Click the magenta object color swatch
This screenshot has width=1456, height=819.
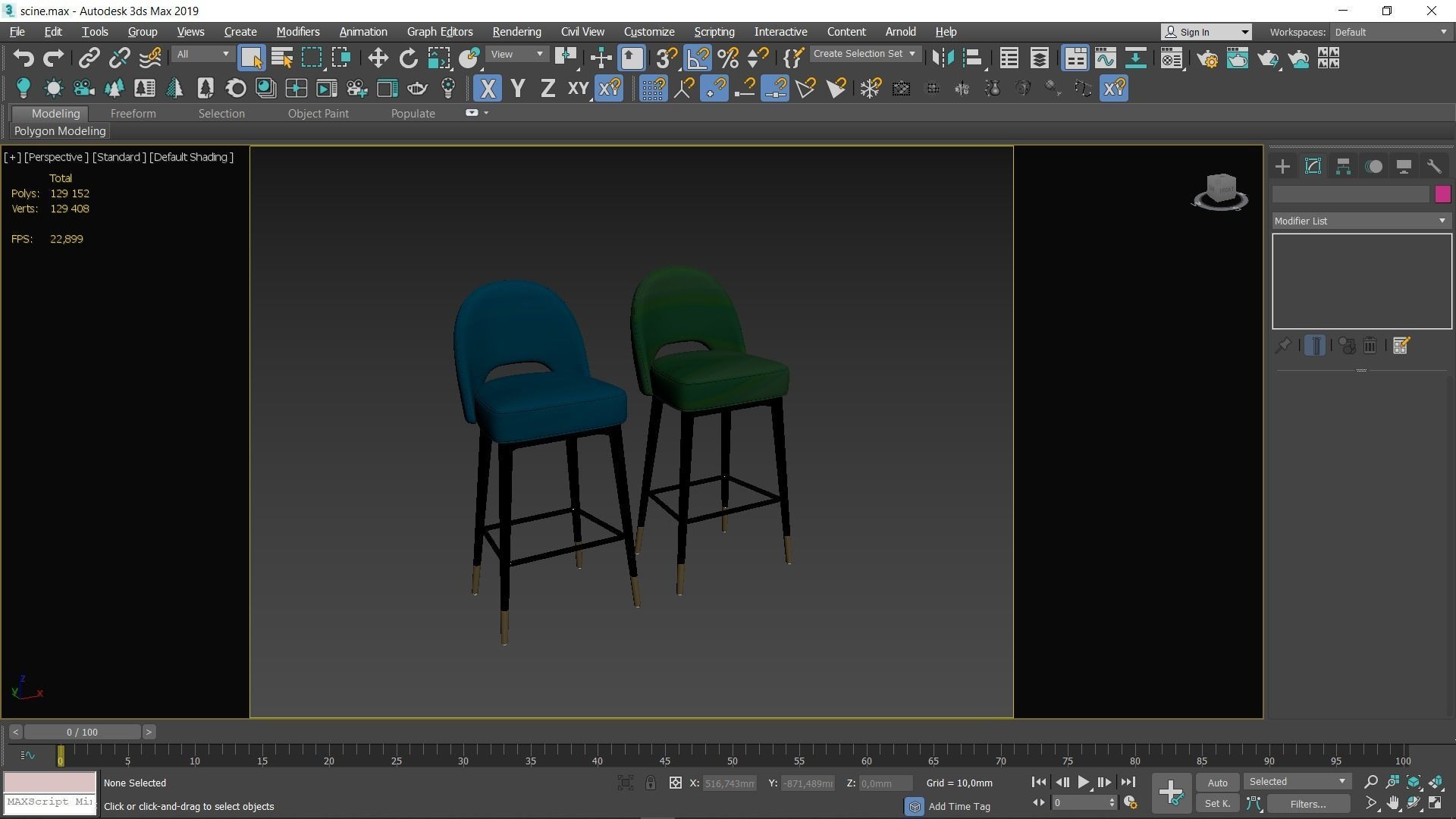point(1442,194)
